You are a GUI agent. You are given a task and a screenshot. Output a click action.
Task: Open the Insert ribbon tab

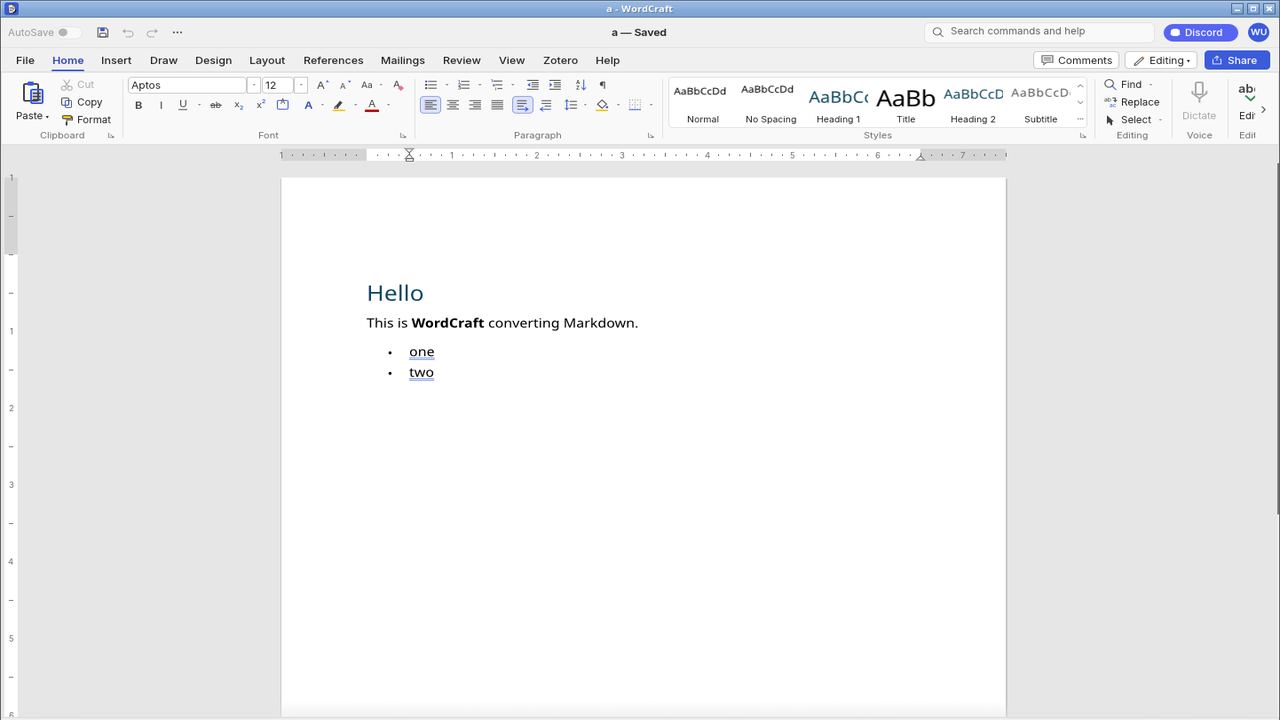click(x=116, y=60)
